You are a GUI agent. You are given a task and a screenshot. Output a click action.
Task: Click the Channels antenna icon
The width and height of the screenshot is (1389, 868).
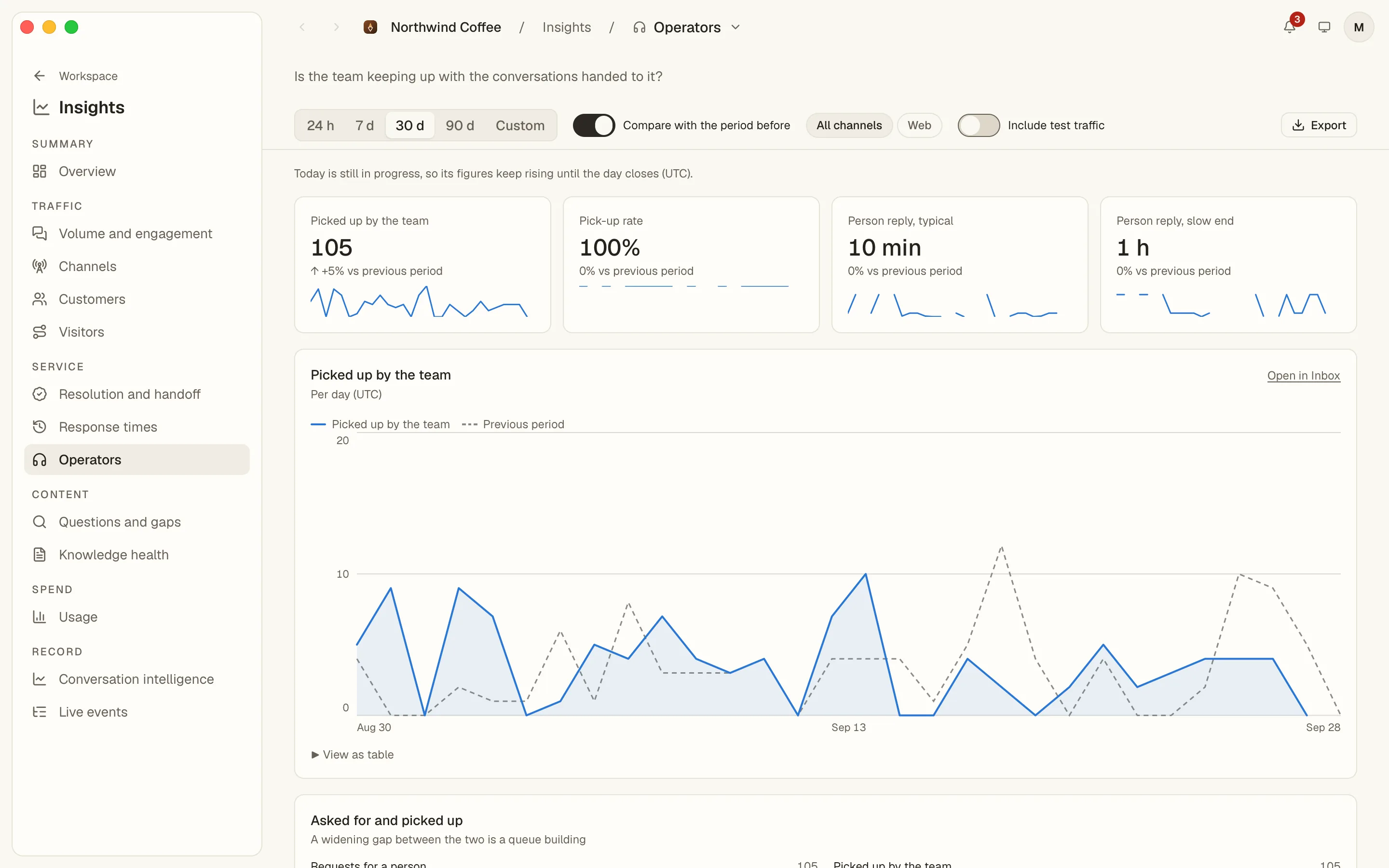tap(40, 266)
